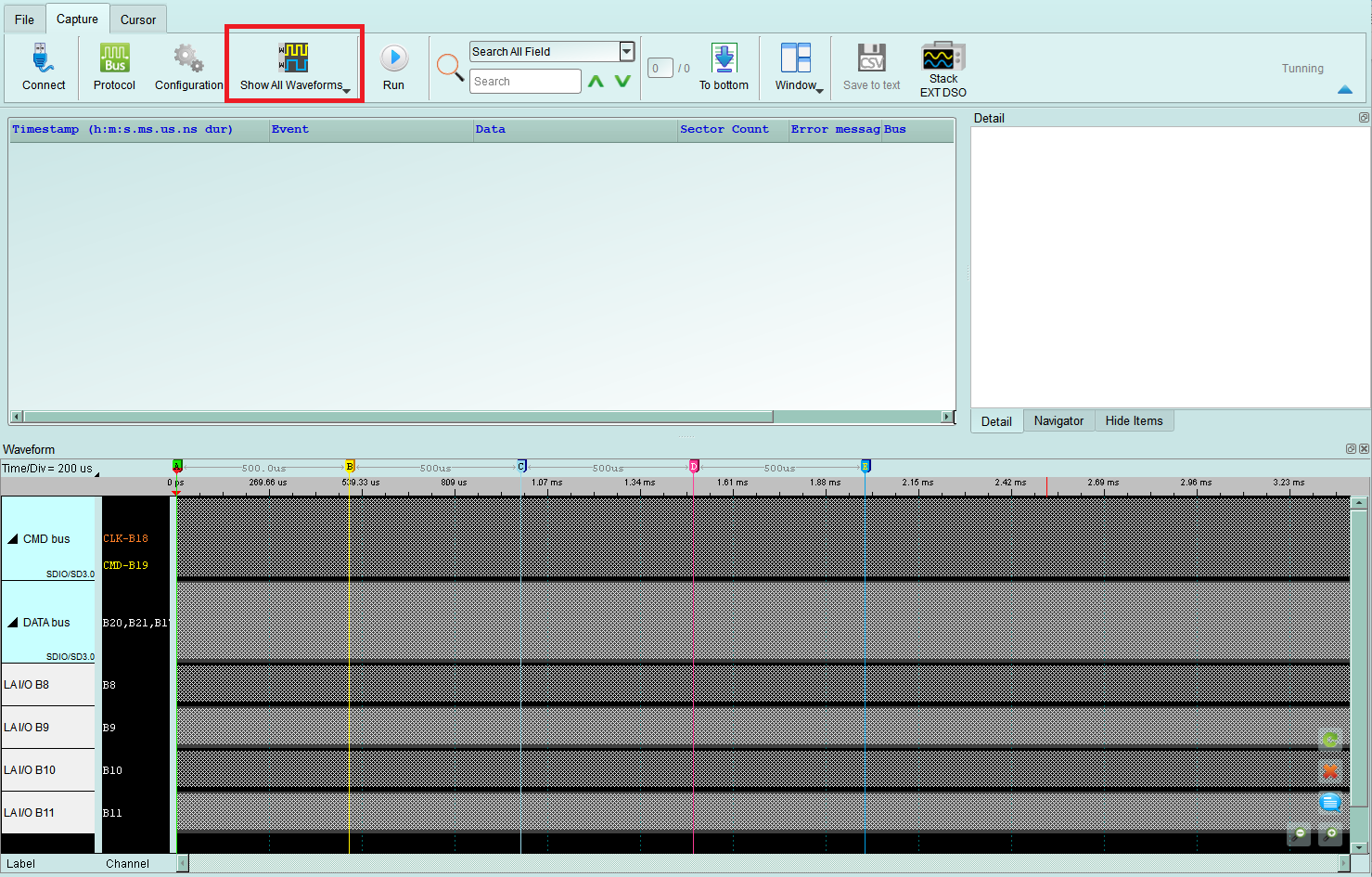Screen dimensions: 1372x877
Task: Open the File menu tab
Action: pyautogui.click(x=24, y=19)
